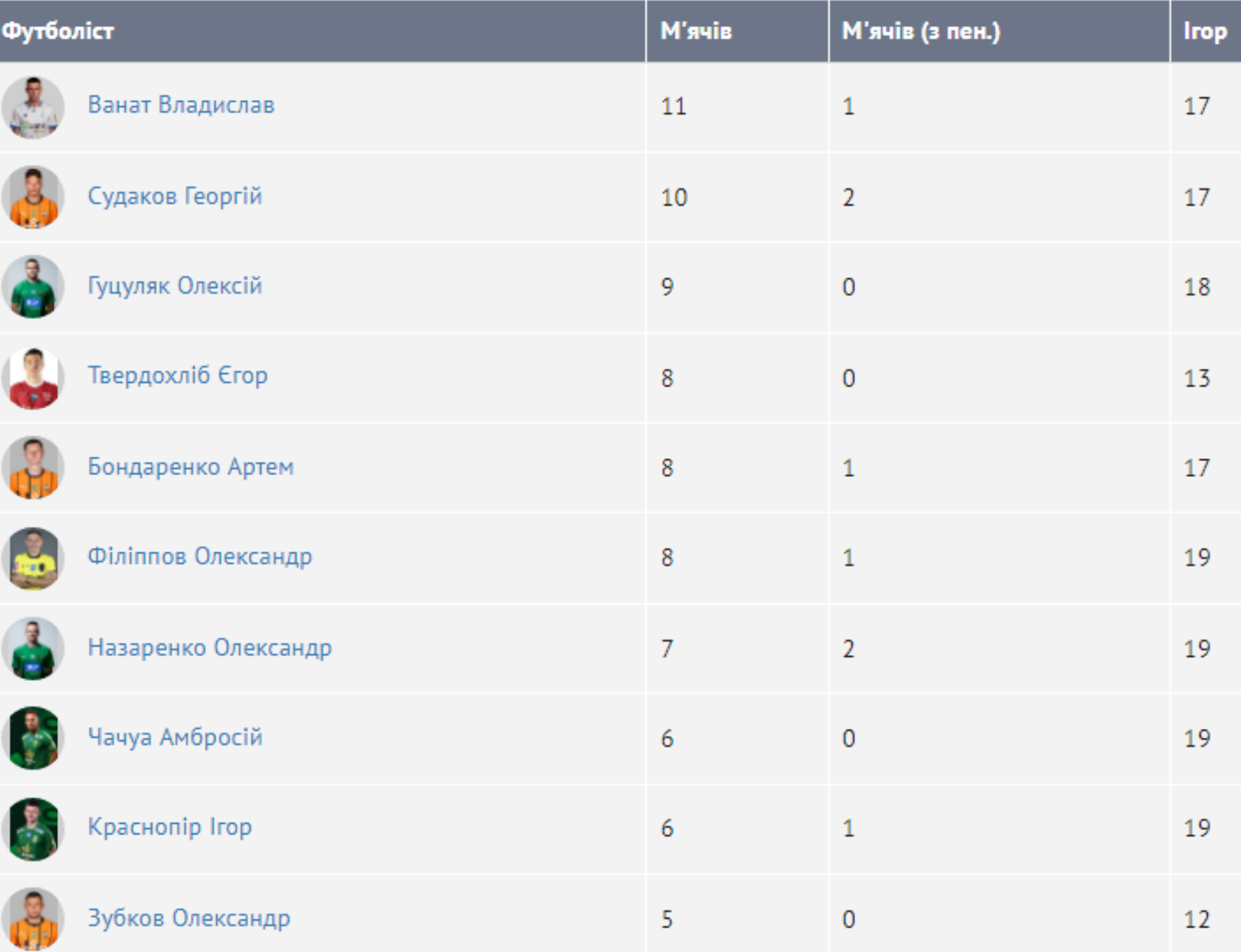Screen dimensions: 1241x952
Task: Open Бондаренко Артем profile link
Action: click(190, 466)
